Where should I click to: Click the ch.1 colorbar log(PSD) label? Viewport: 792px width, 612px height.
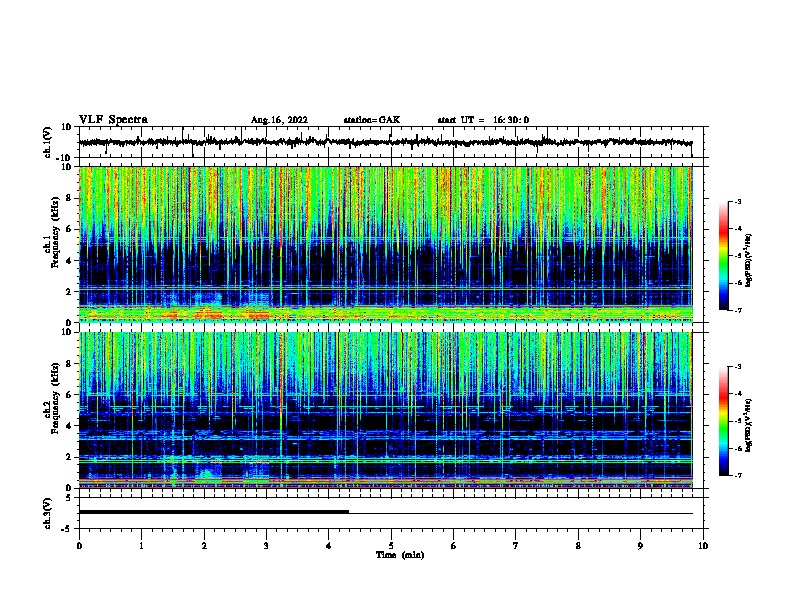coord(749,260)
